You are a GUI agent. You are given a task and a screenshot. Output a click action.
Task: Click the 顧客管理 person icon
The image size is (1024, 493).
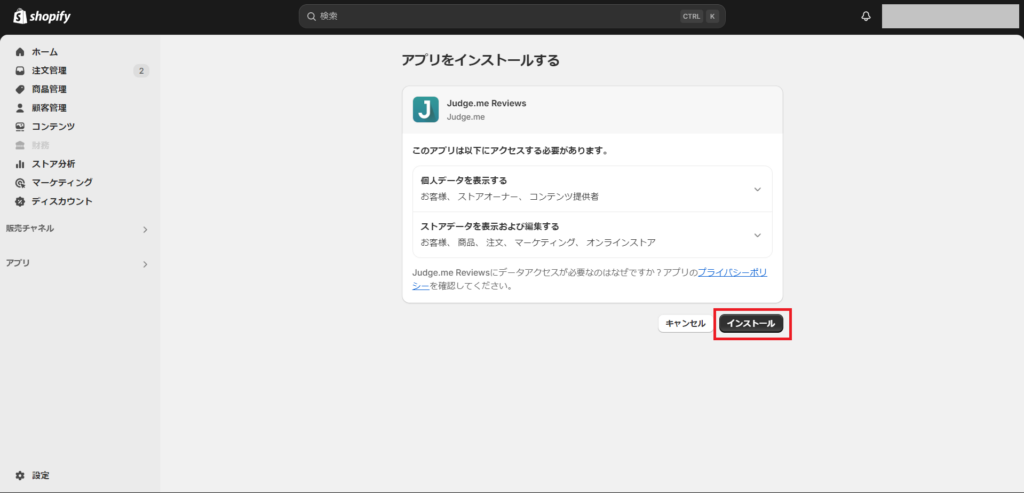click(20, 108)
